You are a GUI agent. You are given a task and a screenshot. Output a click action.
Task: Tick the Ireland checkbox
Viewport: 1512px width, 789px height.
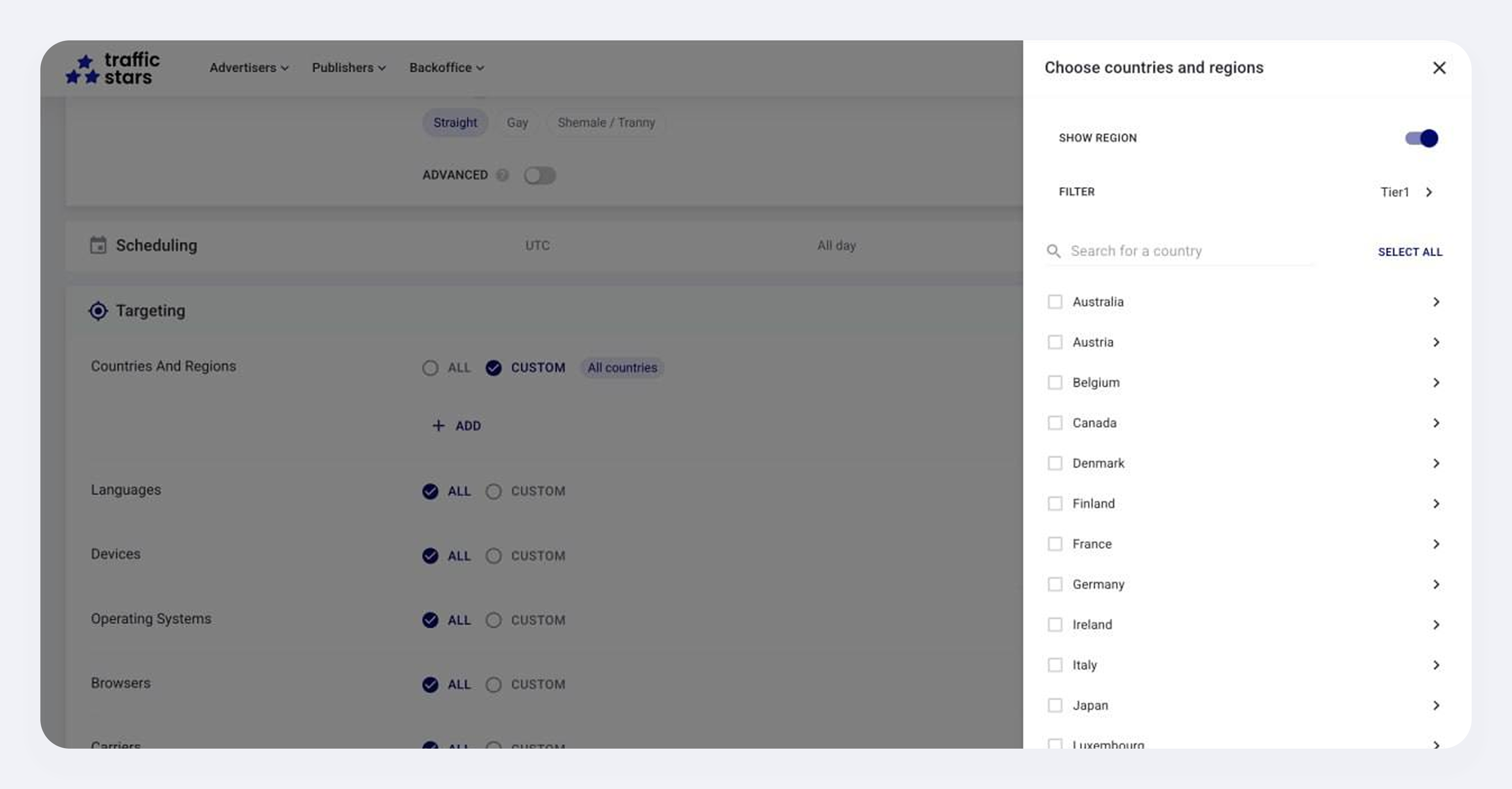tap(1055, 625)
